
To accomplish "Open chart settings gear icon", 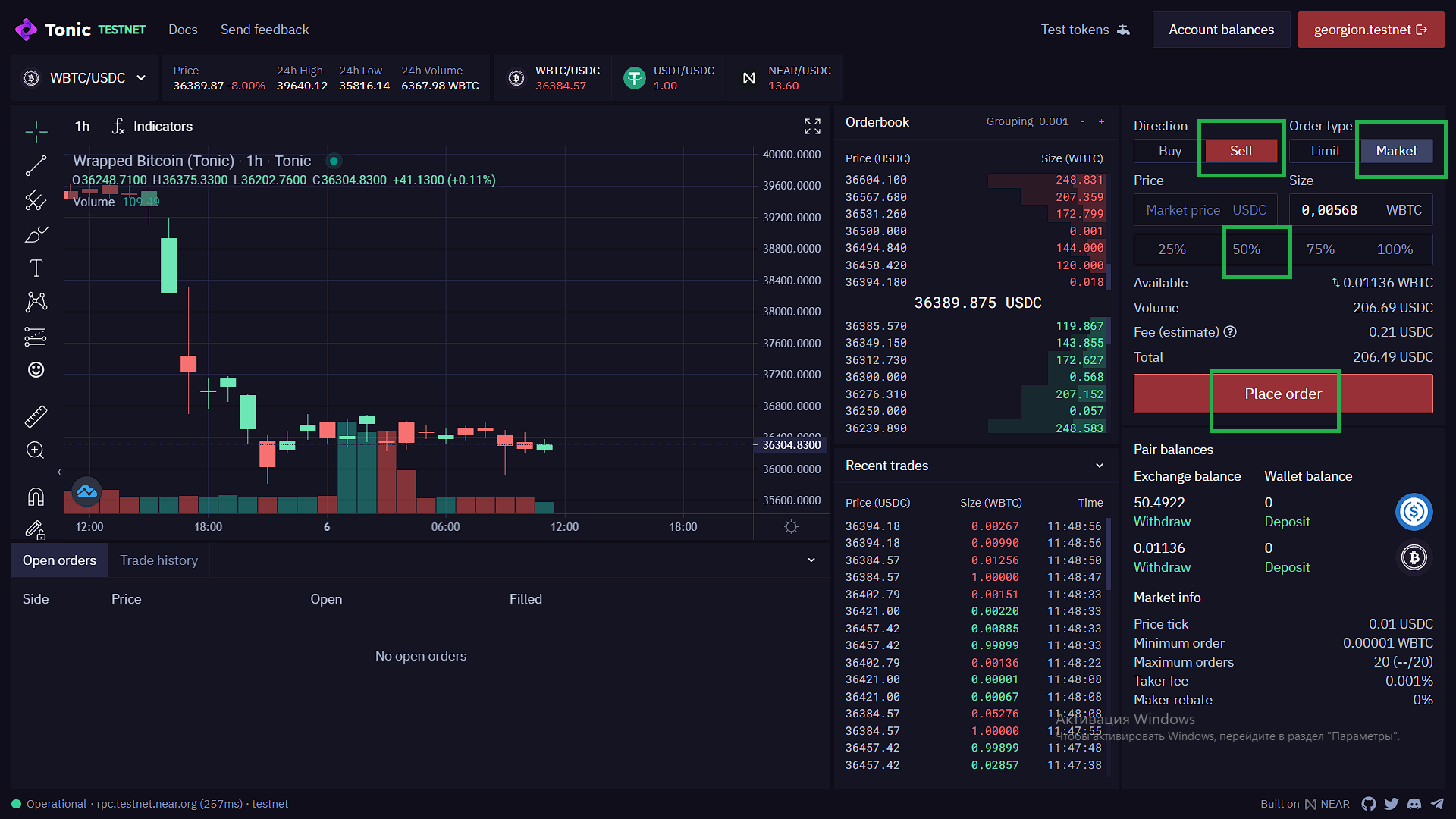I will tap(791, 526).
